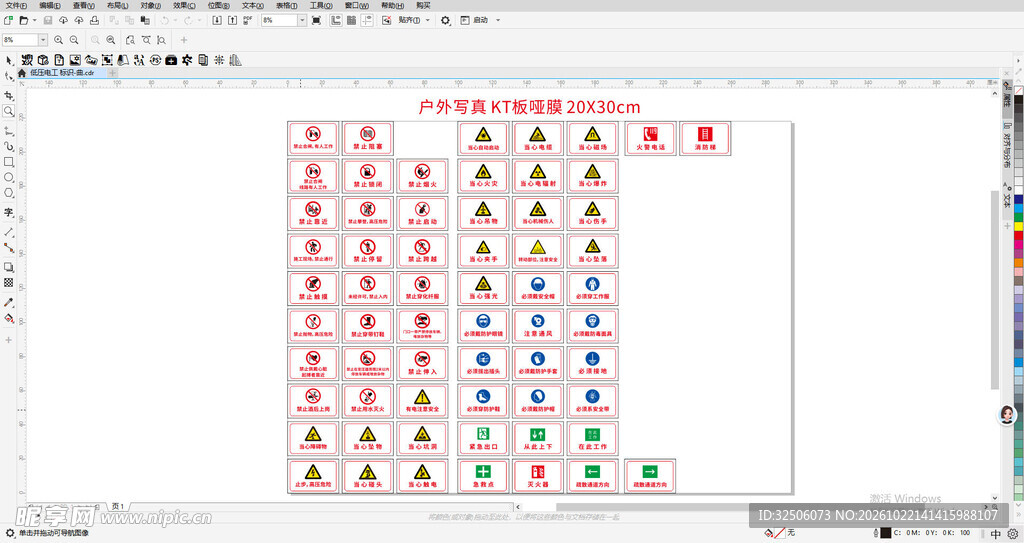The height and width of the screenshot is (543, 1024).
Task: Select the Freehand curve tool
Action: [x=8, y=131]
